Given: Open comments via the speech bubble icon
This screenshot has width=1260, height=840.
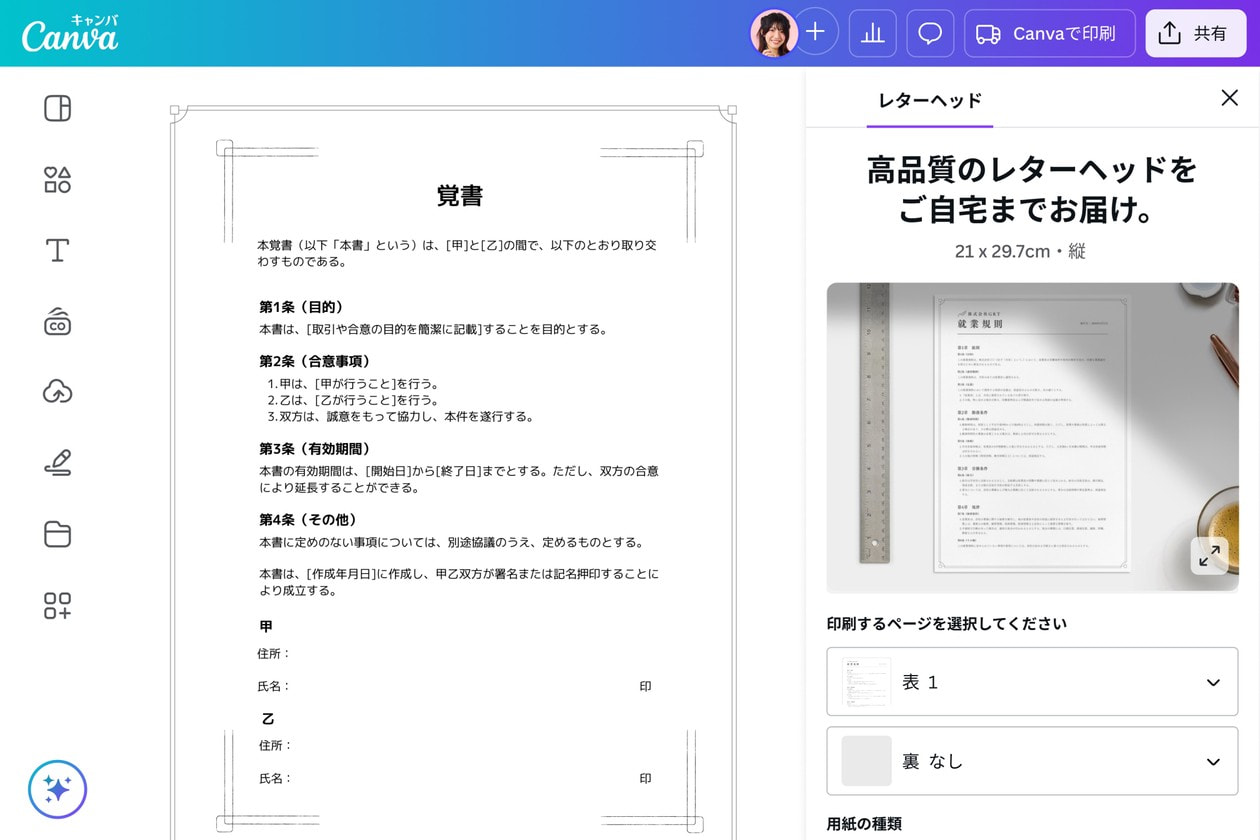Looking at the screenshot, I should pyautogui.click(x=930, y=33).
